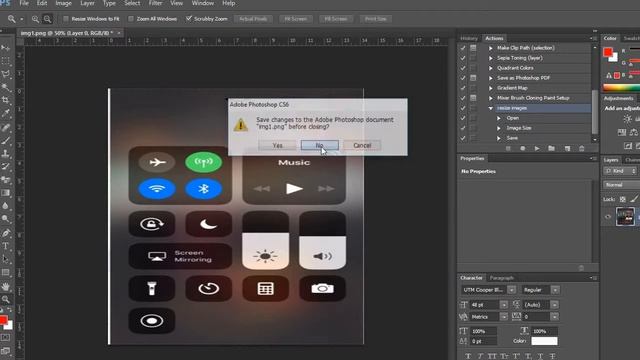Select the Lasso tool

(x=5, y=74)
